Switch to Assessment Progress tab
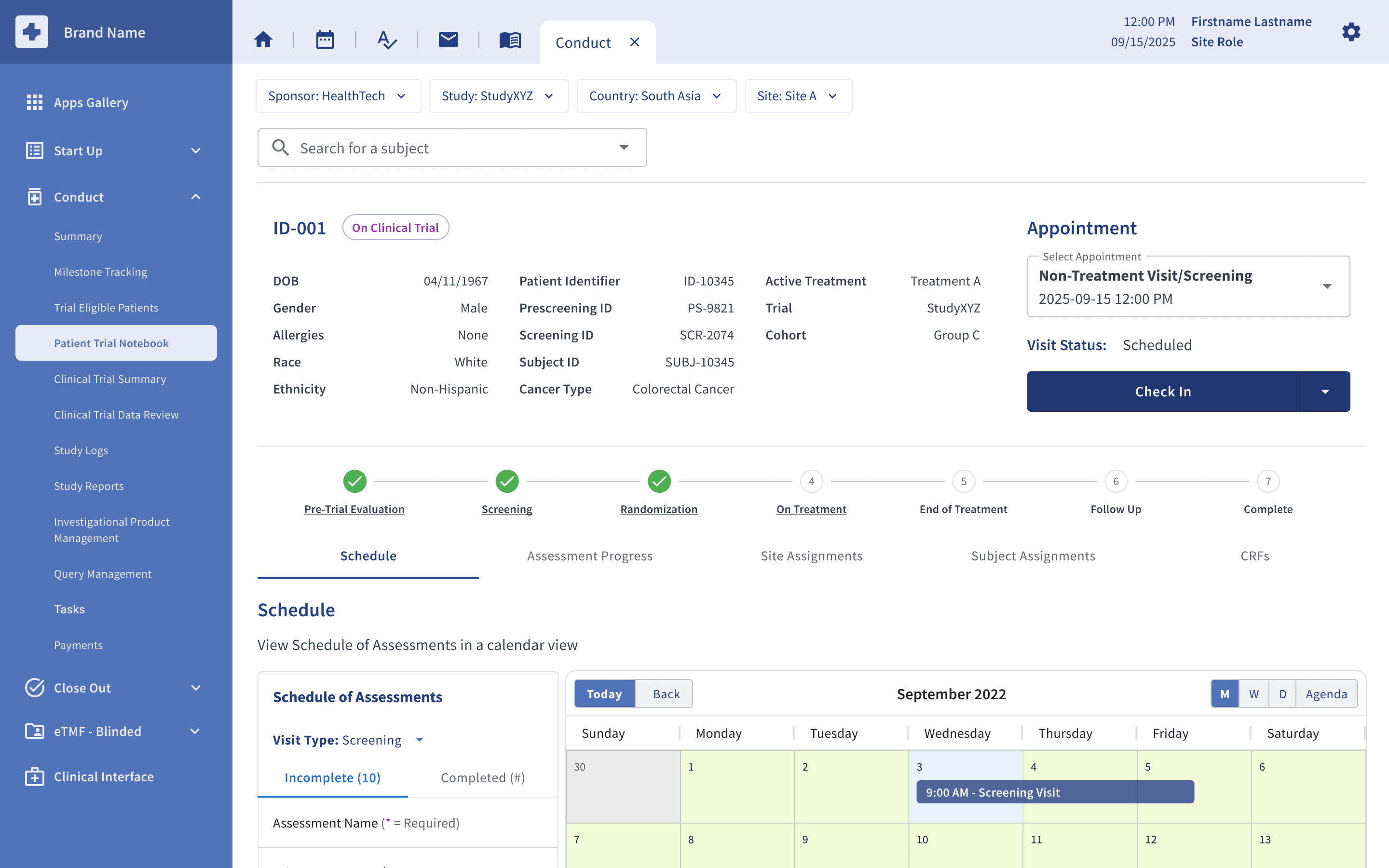 click(589, 556)
